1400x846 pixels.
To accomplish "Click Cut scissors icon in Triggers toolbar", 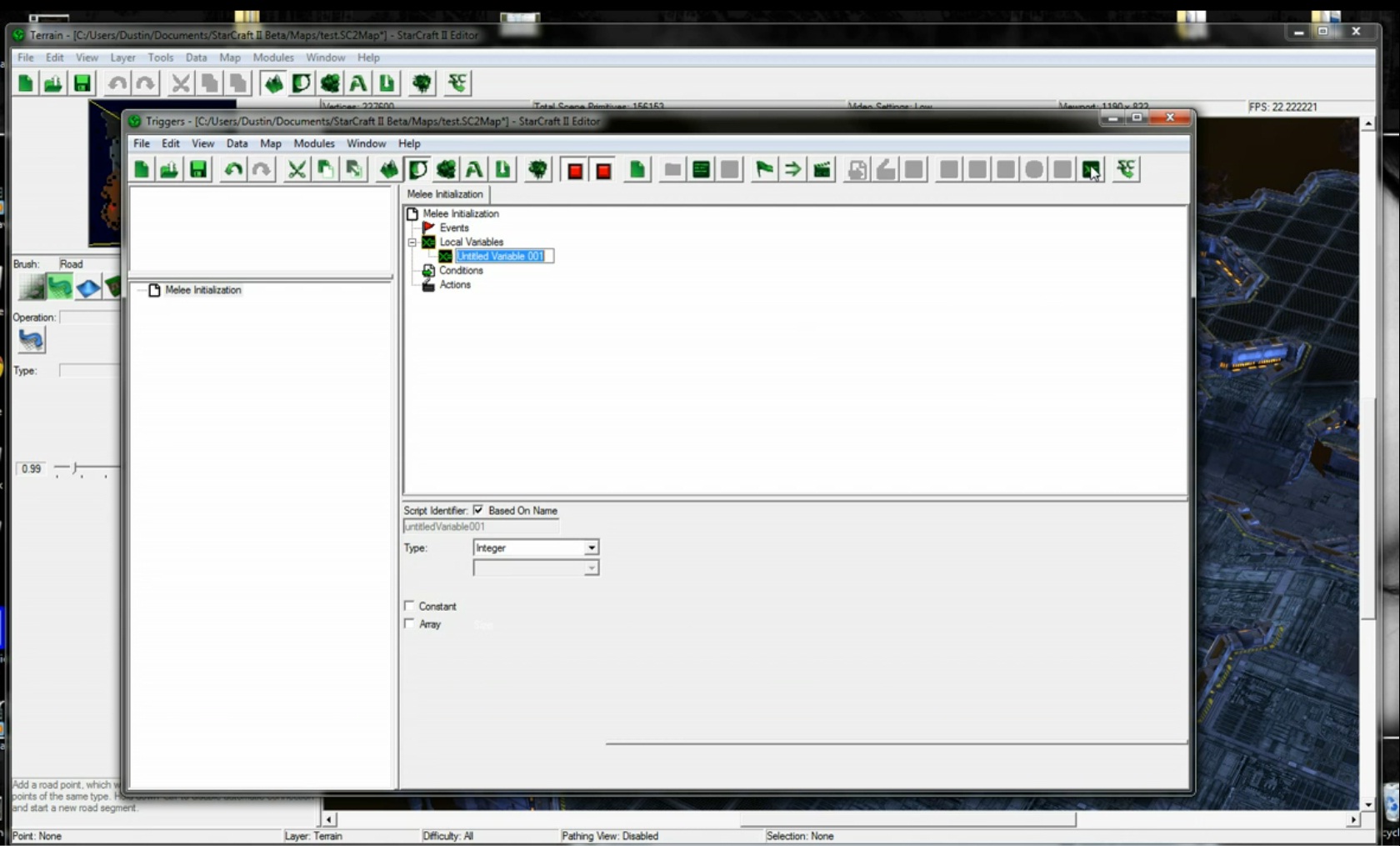I will (x=297, y=170).
